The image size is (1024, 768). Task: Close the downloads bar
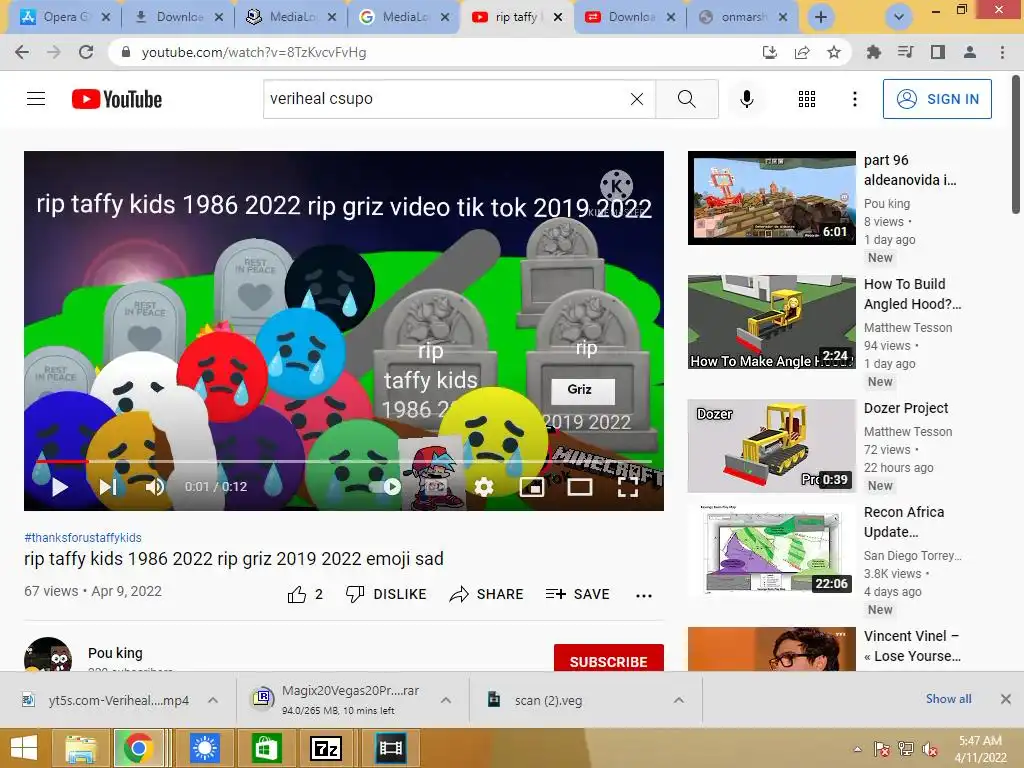1006,699
